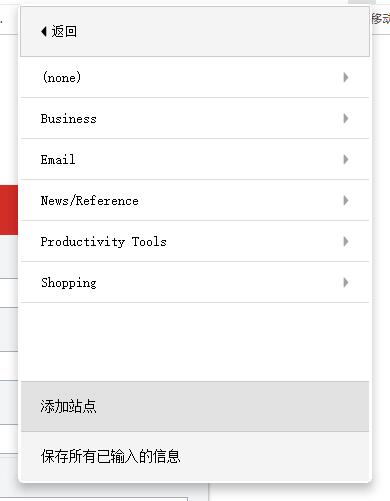The height and width of the screenshot is (501, 390).
Task: Choose 保存所有已输入的信息 option
Action: 195,456
